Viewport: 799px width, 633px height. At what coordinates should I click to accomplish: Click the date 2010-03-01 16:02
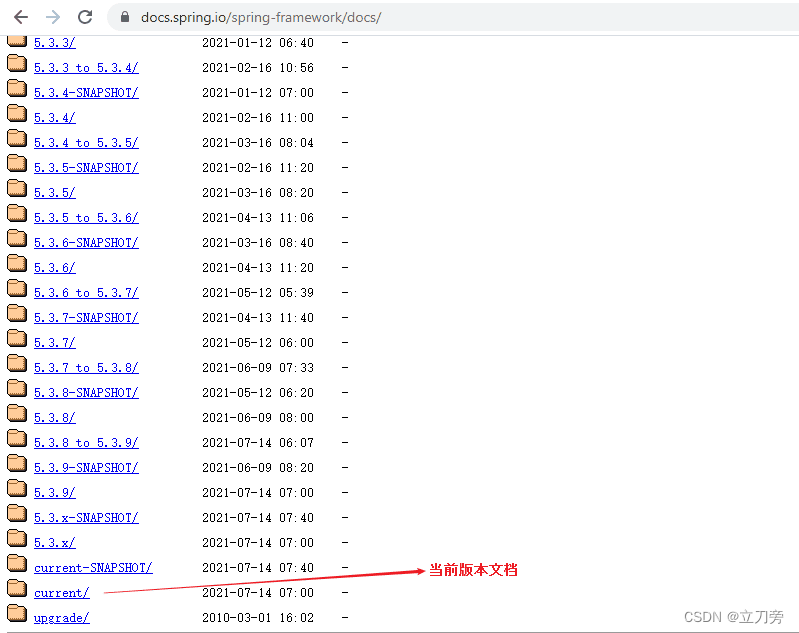pyautogui.click(x=258, y=618)
